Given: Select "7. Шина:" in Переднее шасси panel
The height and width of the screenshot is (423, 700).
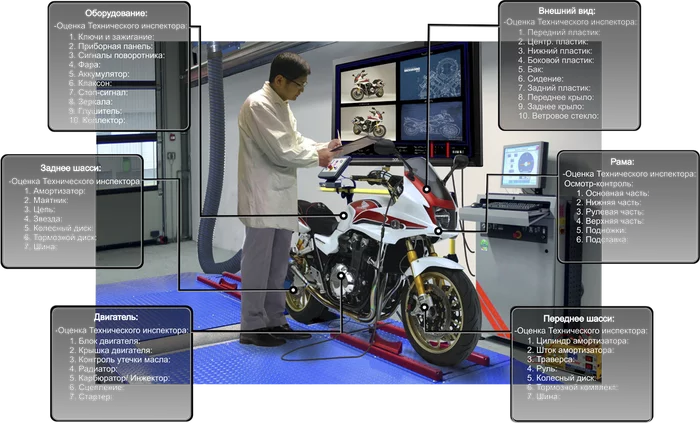Looking at the screenshot, I should 543,396.
